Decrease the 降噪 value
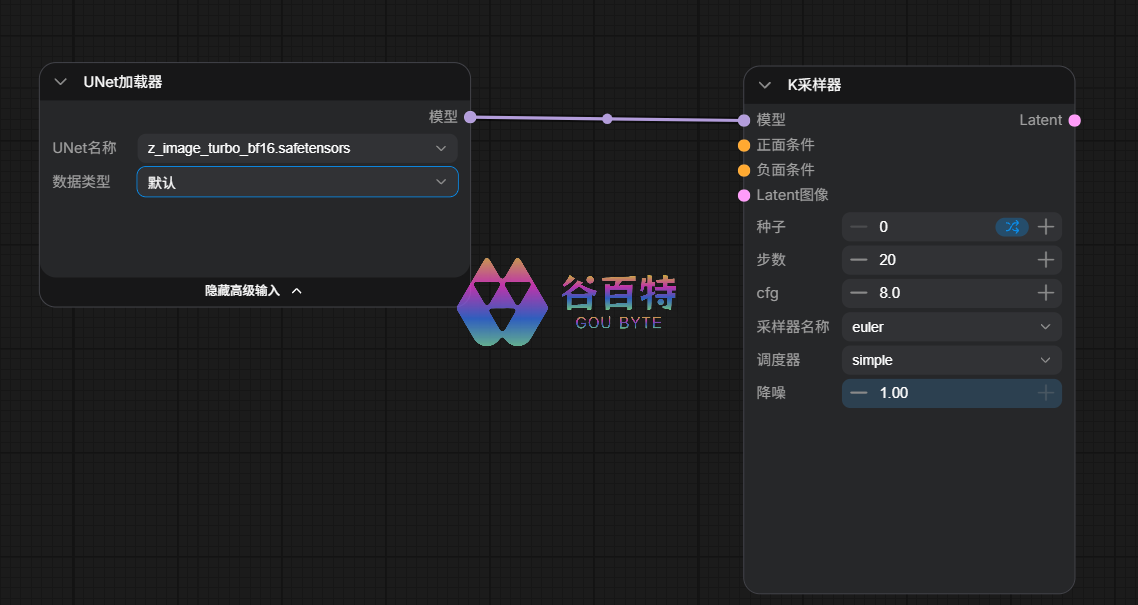The image size is (1138, 605). [859, 393]
